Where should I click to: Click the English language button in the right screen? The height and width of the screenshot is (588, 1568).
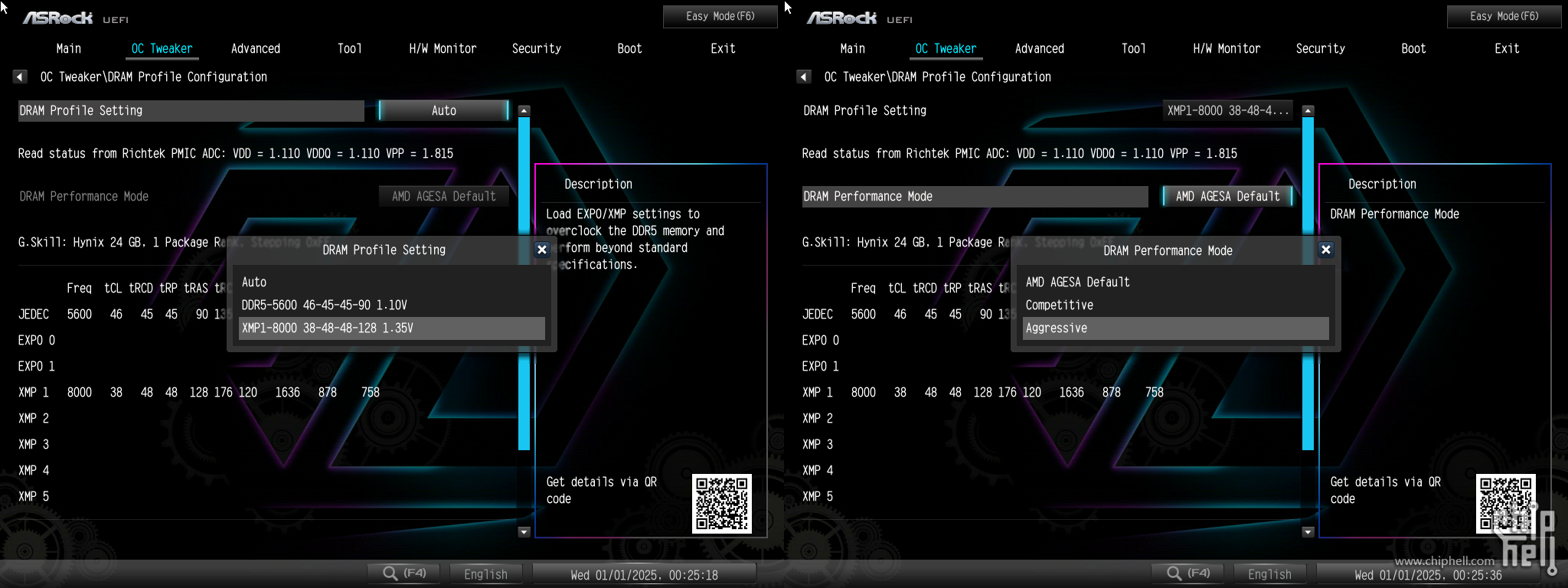(1269, 574)
